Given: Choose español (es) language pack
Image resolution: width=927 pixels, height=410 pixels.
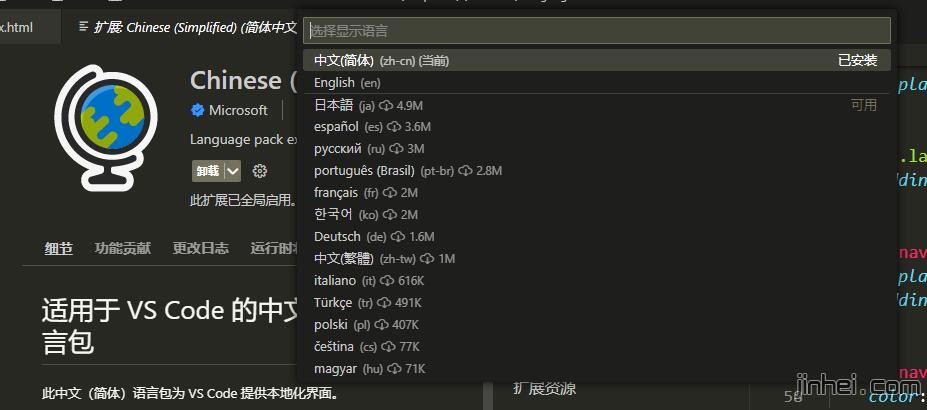Looking at the screenshot, I should [597, 127].
